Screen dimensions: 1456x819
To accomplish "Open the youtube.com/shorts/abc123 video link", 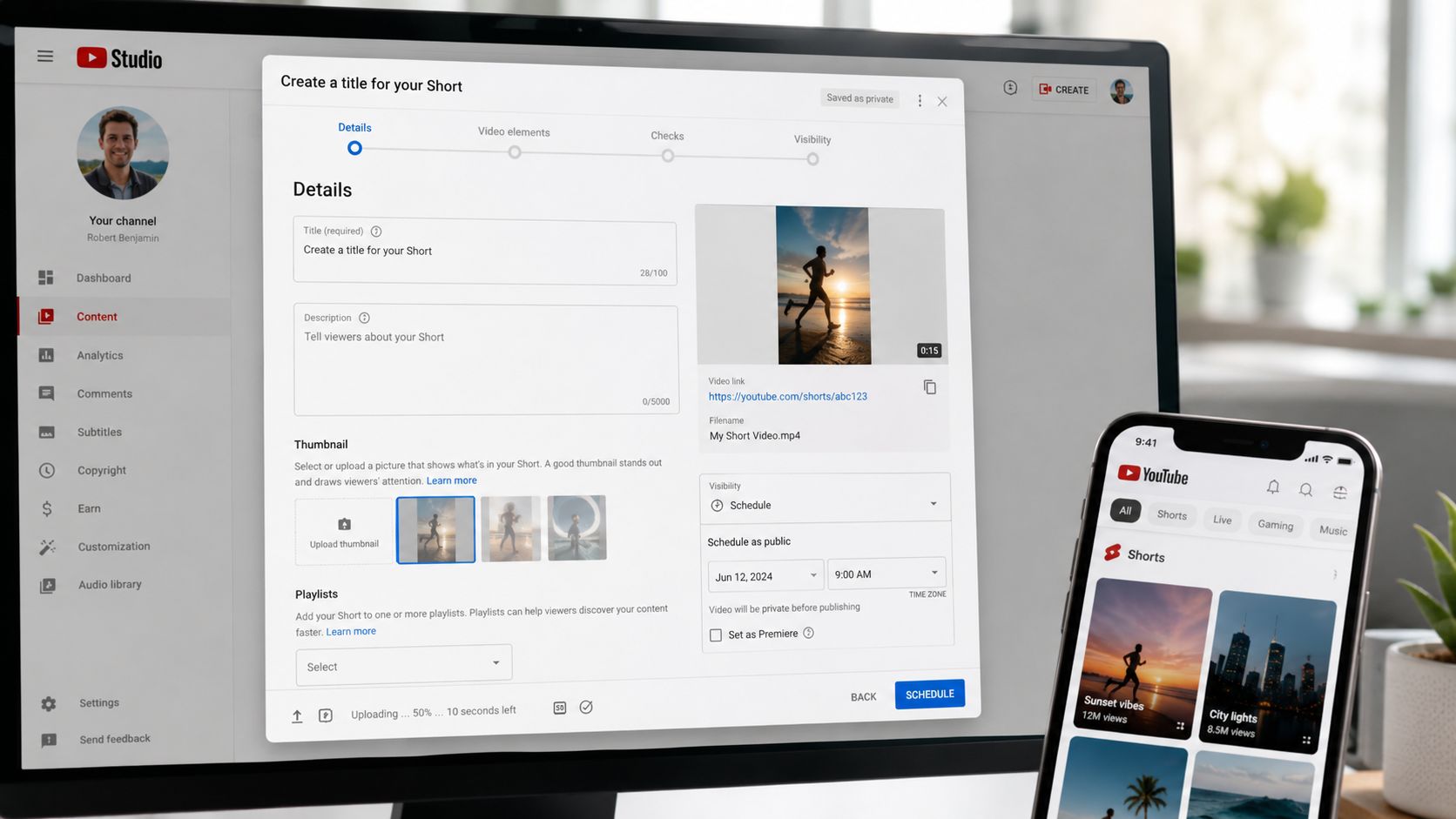I will (x=788, y=396).
